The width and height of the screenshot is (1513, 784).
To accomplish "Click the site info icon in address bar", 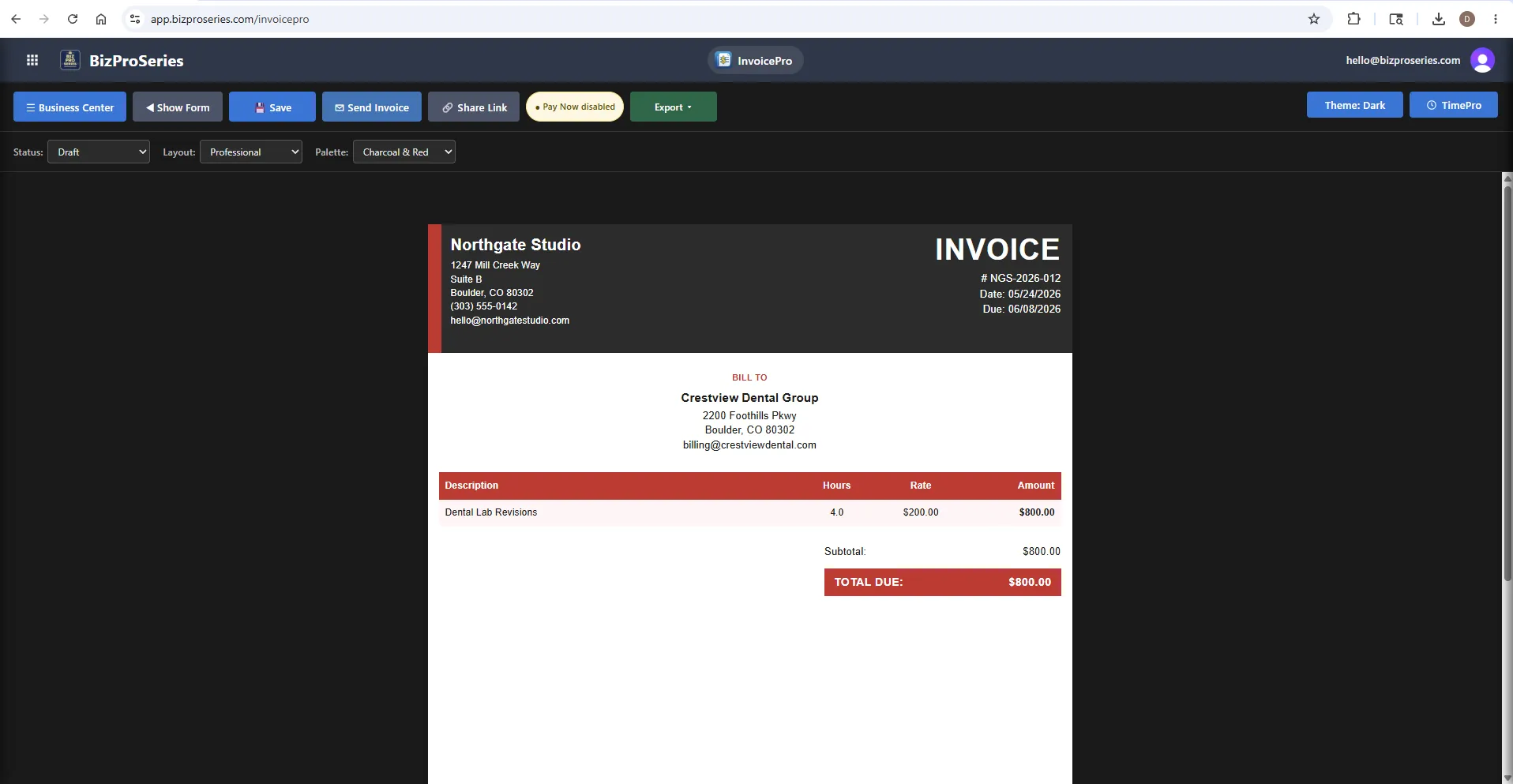I will pyautogui.click(x=135, y=19).
